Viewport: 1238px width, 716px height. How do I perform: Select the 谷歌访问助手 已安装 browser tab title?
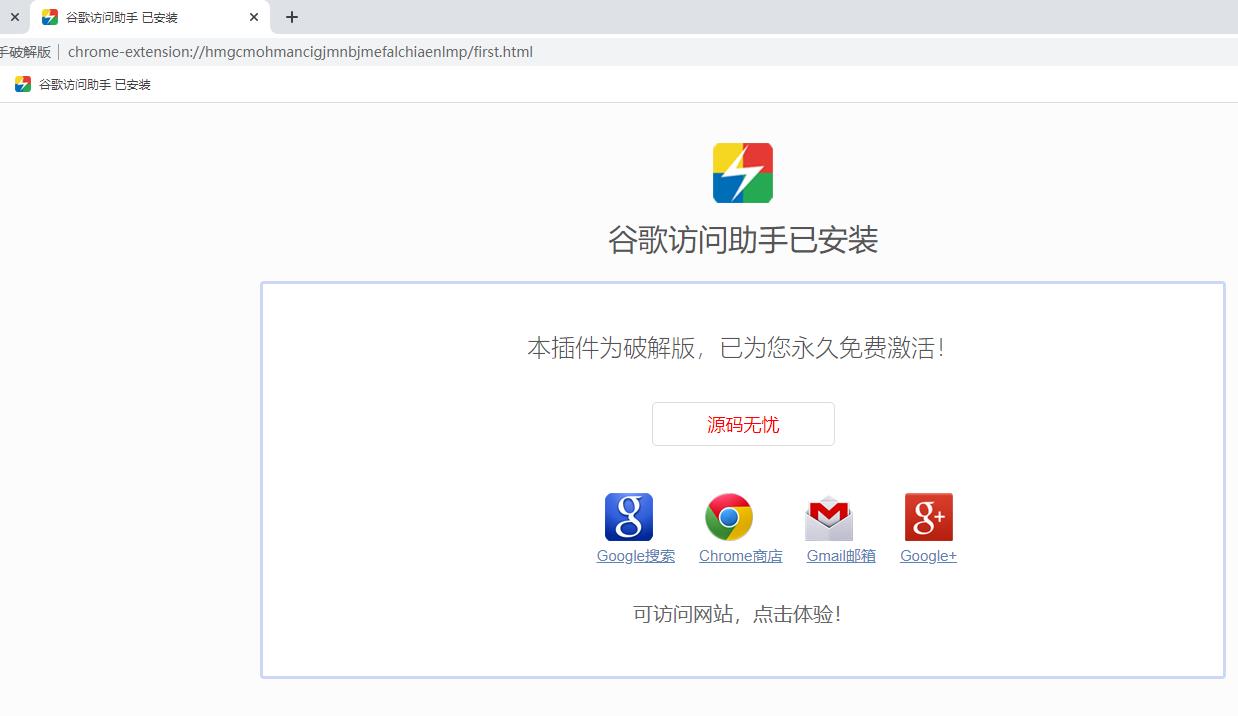click(122, 18)
